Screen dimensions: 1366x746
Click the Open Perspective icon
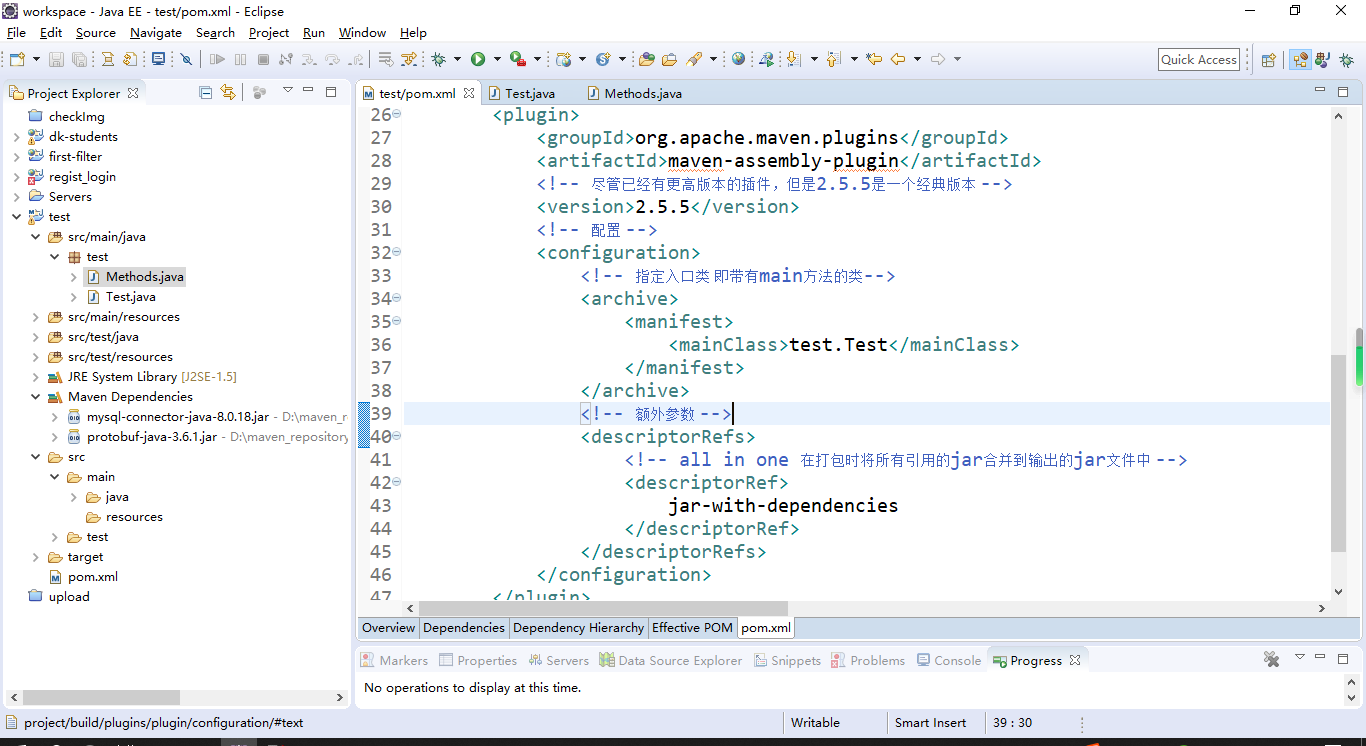(1268, 60)
